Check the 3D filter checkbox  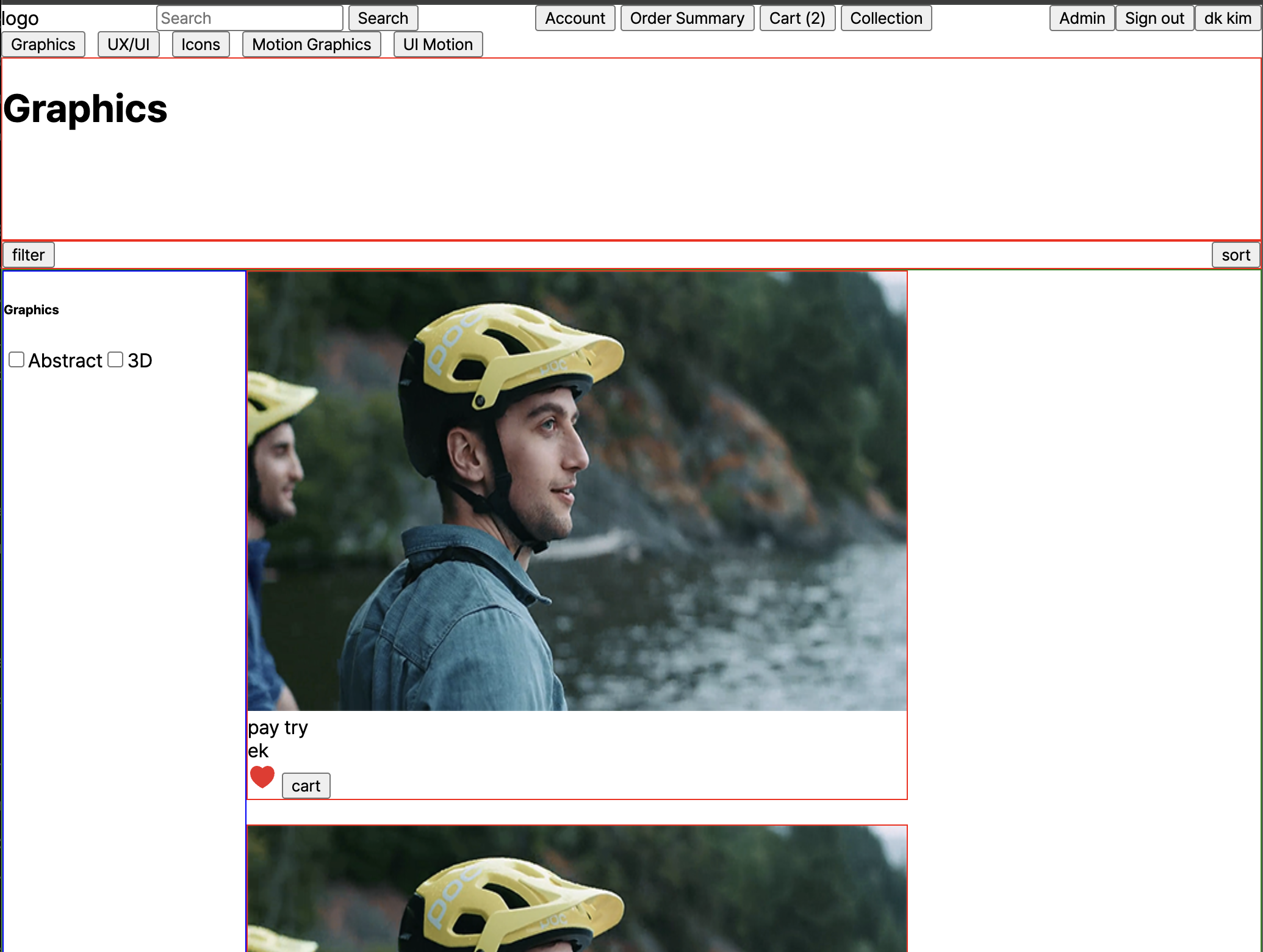point(115,360)
